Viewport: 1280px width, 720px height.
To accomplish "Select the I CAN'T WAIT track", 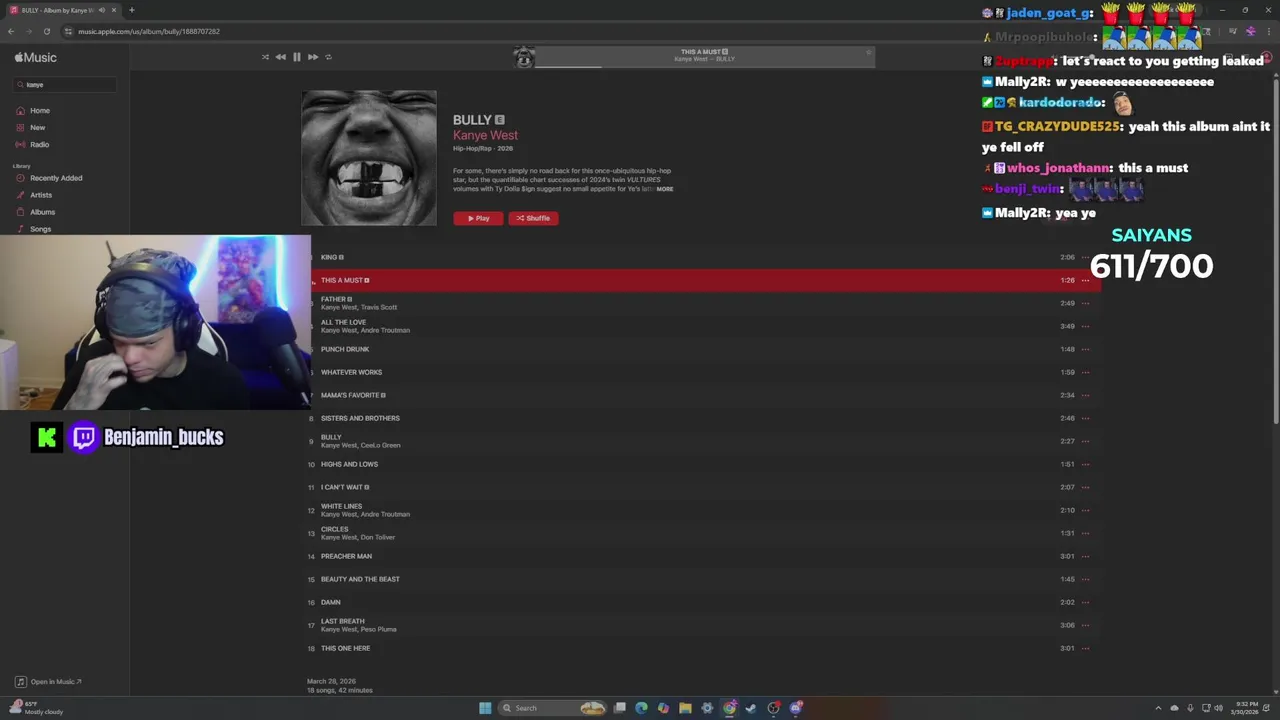I will click(x=700, y=487).
